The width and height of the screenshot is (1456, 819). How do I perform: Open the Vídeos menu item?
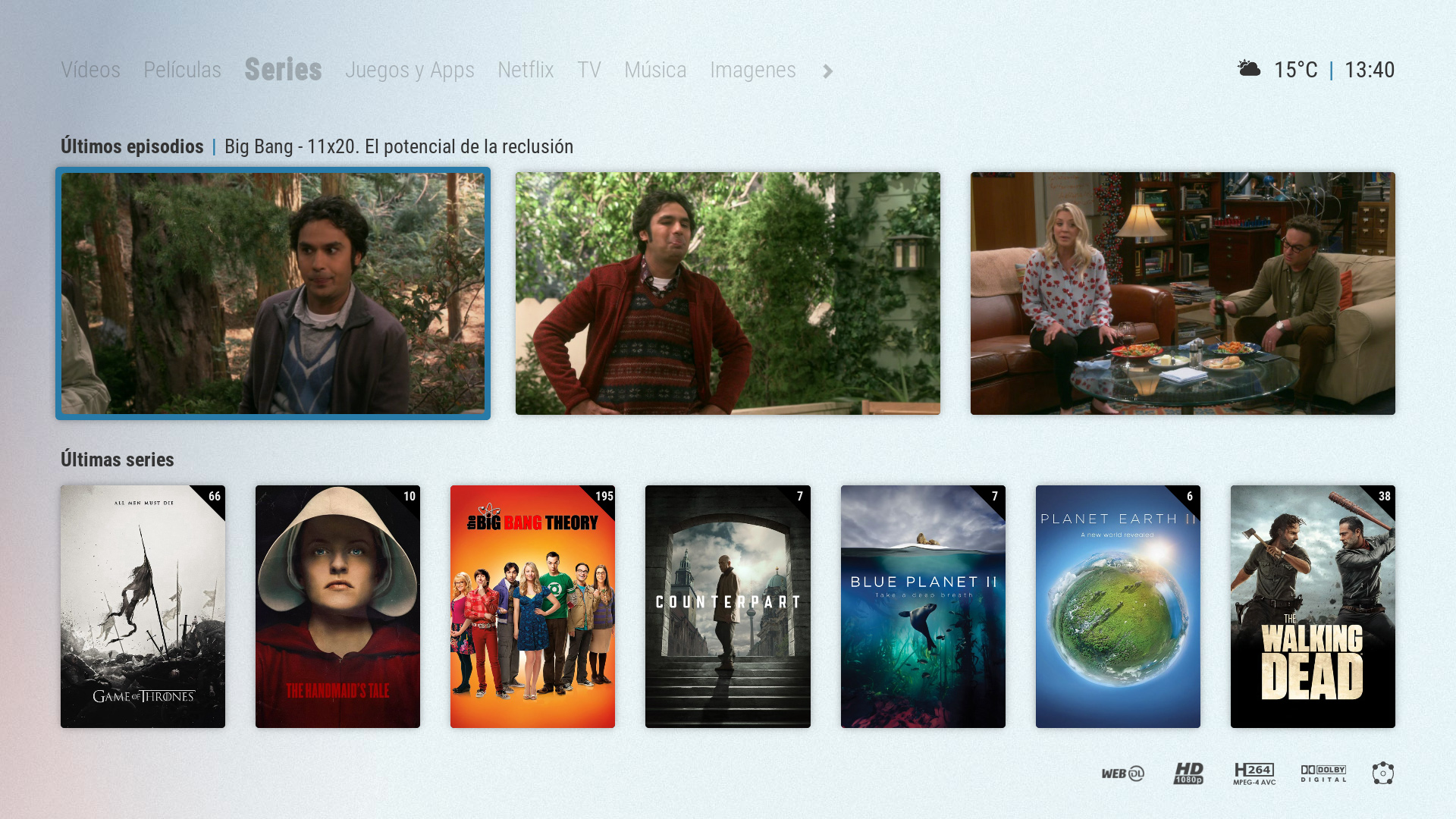[x=90, y=70]
